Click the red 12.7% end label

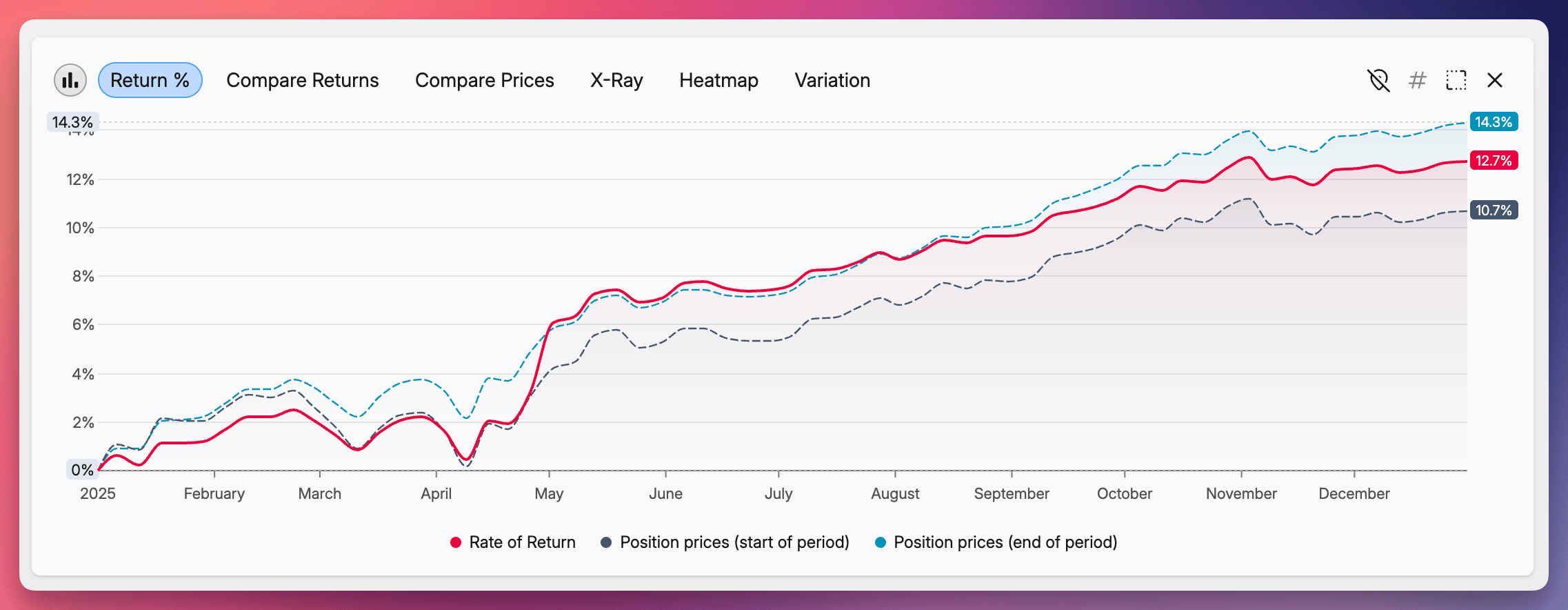pyautogui.click(x=1493, y=161)
